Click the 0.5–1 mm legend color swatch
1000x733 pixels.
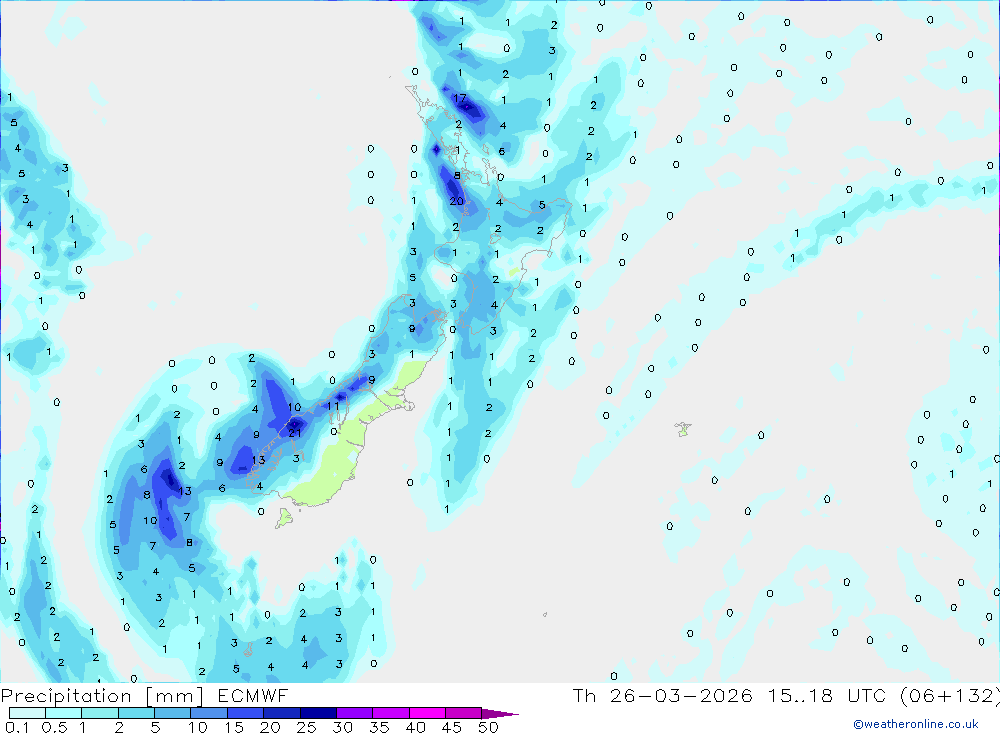[63, 713]
